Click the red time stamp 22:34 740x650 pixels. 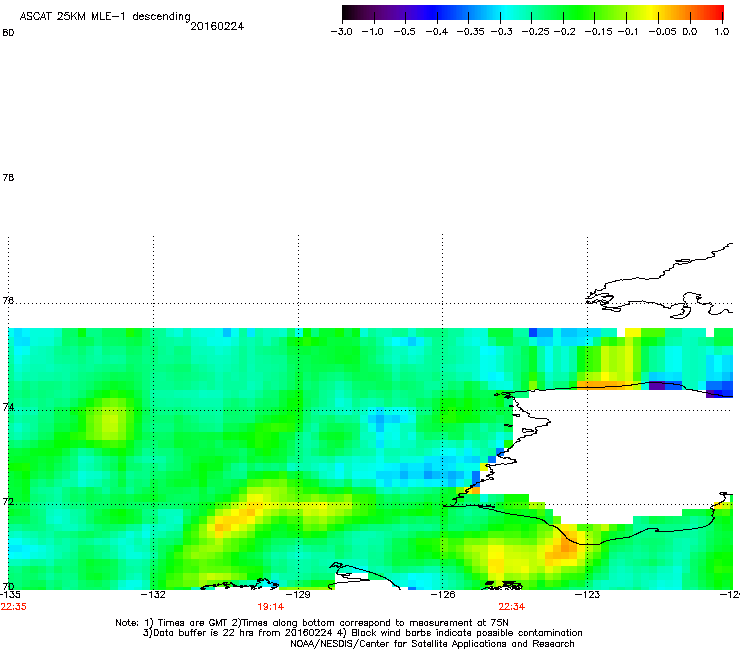click(512, 607)
